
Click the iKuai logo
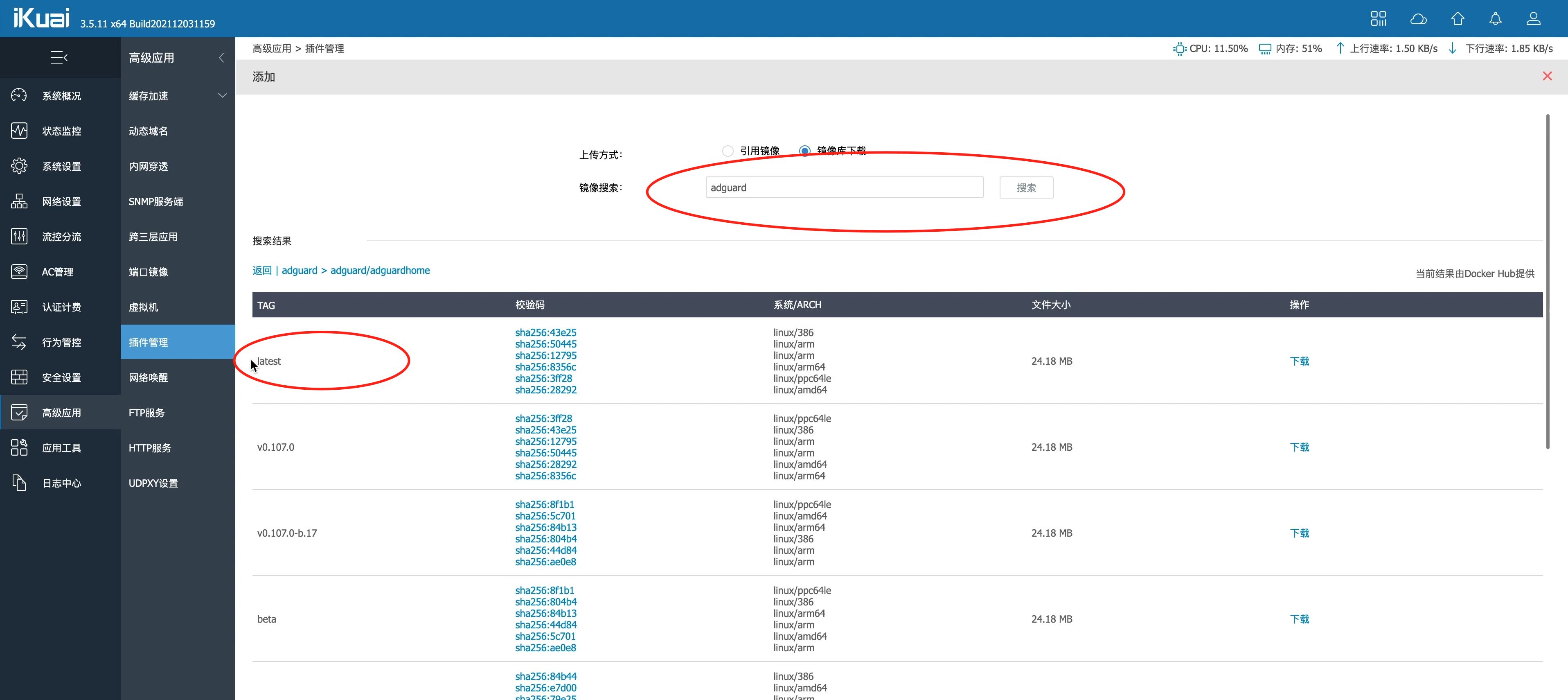pos(41,18)
